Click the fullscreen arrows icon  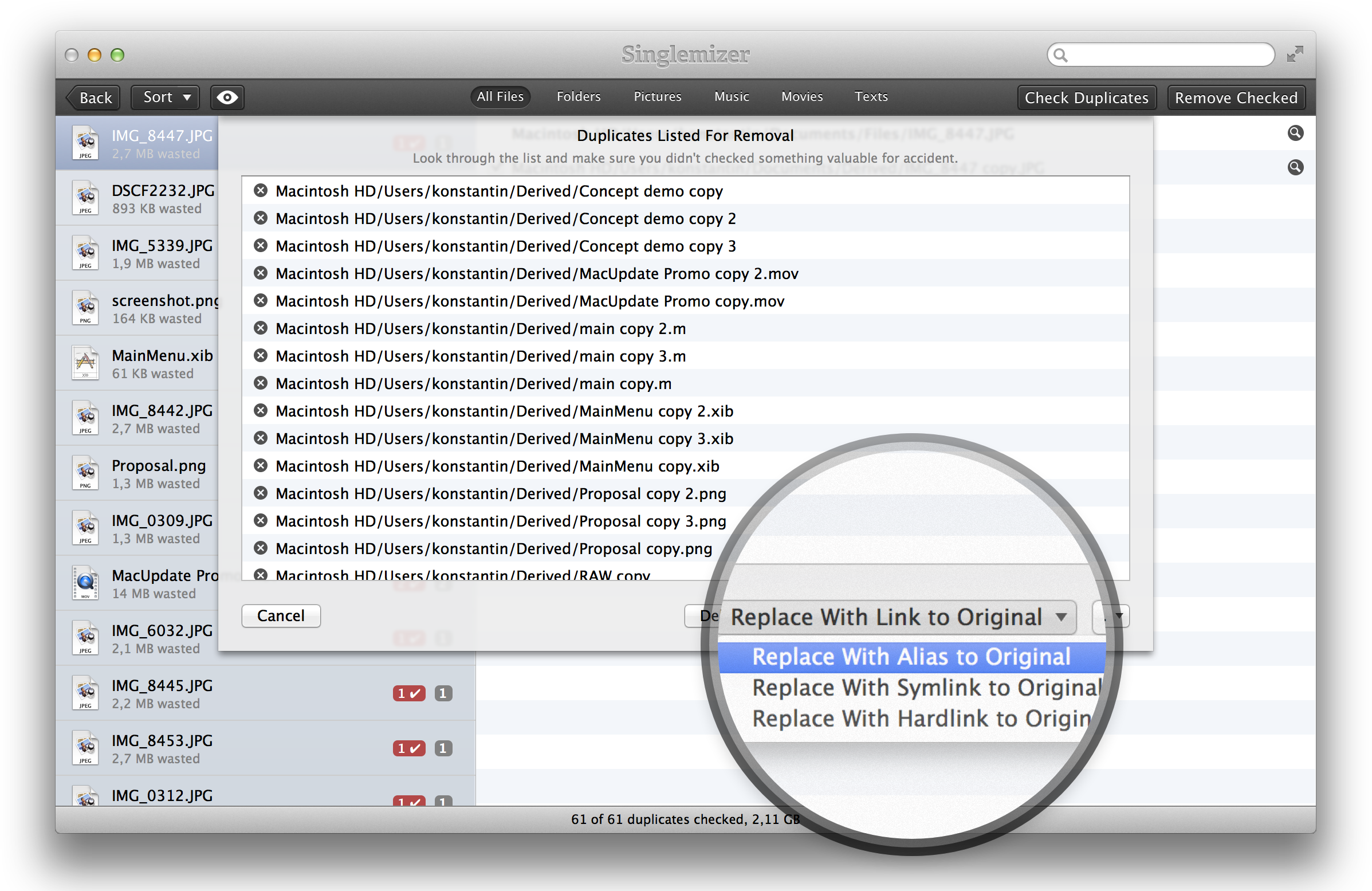(1295, 54)
